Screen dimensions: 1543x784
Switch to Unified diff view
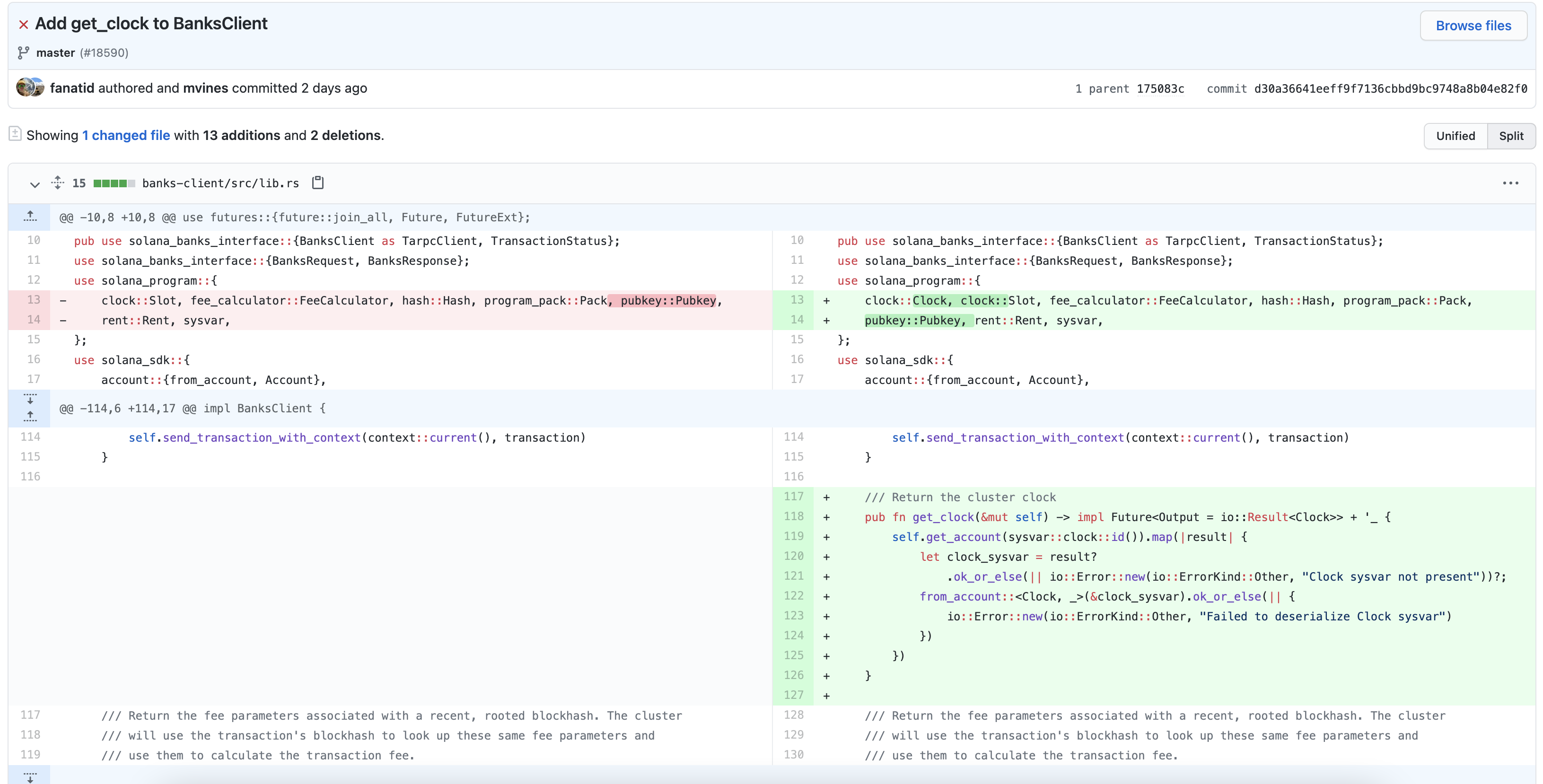[x=1455, y=136]
